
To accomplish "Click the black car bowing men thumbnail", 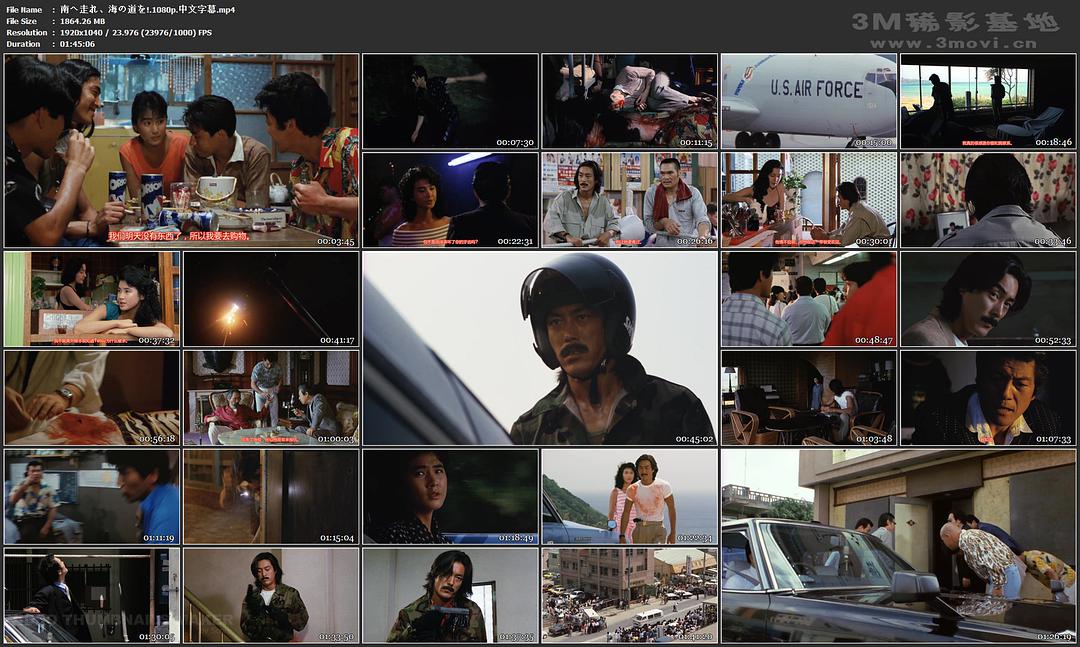I will pos(898,545).
